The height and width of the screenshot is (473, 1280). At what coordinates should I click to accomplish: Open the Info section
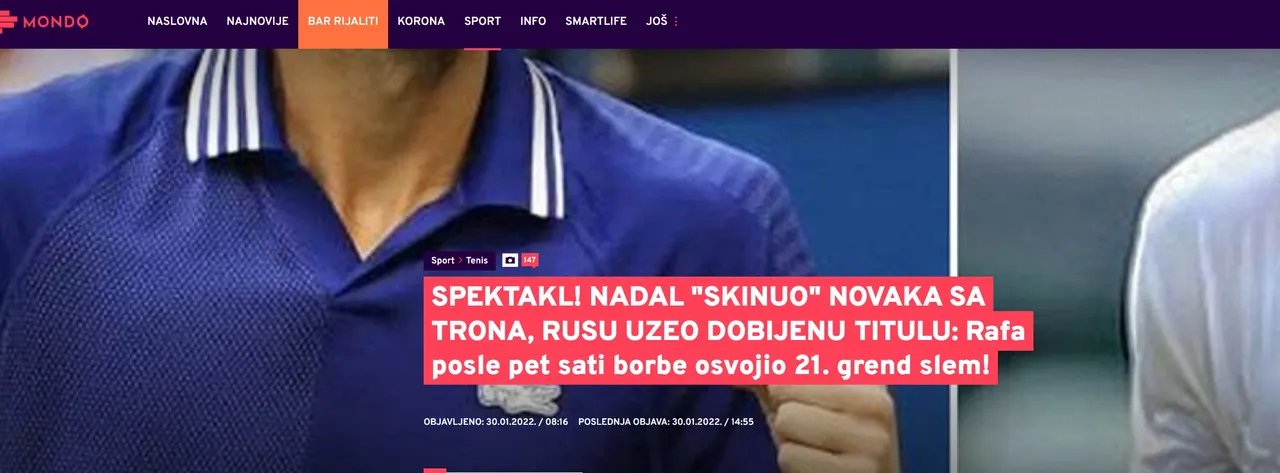(x=533, y=21)
